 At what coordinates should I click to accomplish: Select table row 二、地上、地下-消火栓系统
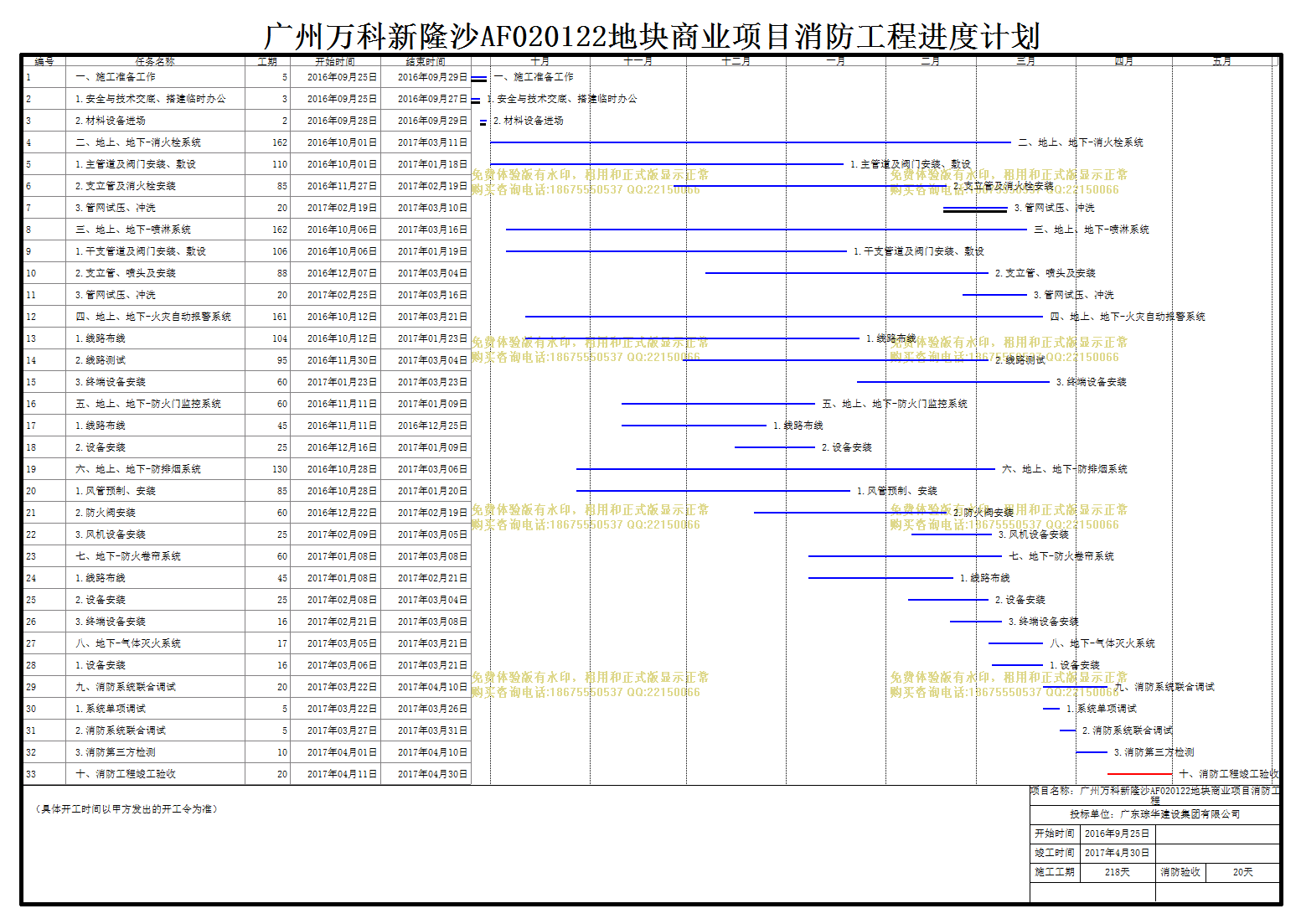pyautogui.click(x=247, y=142)
